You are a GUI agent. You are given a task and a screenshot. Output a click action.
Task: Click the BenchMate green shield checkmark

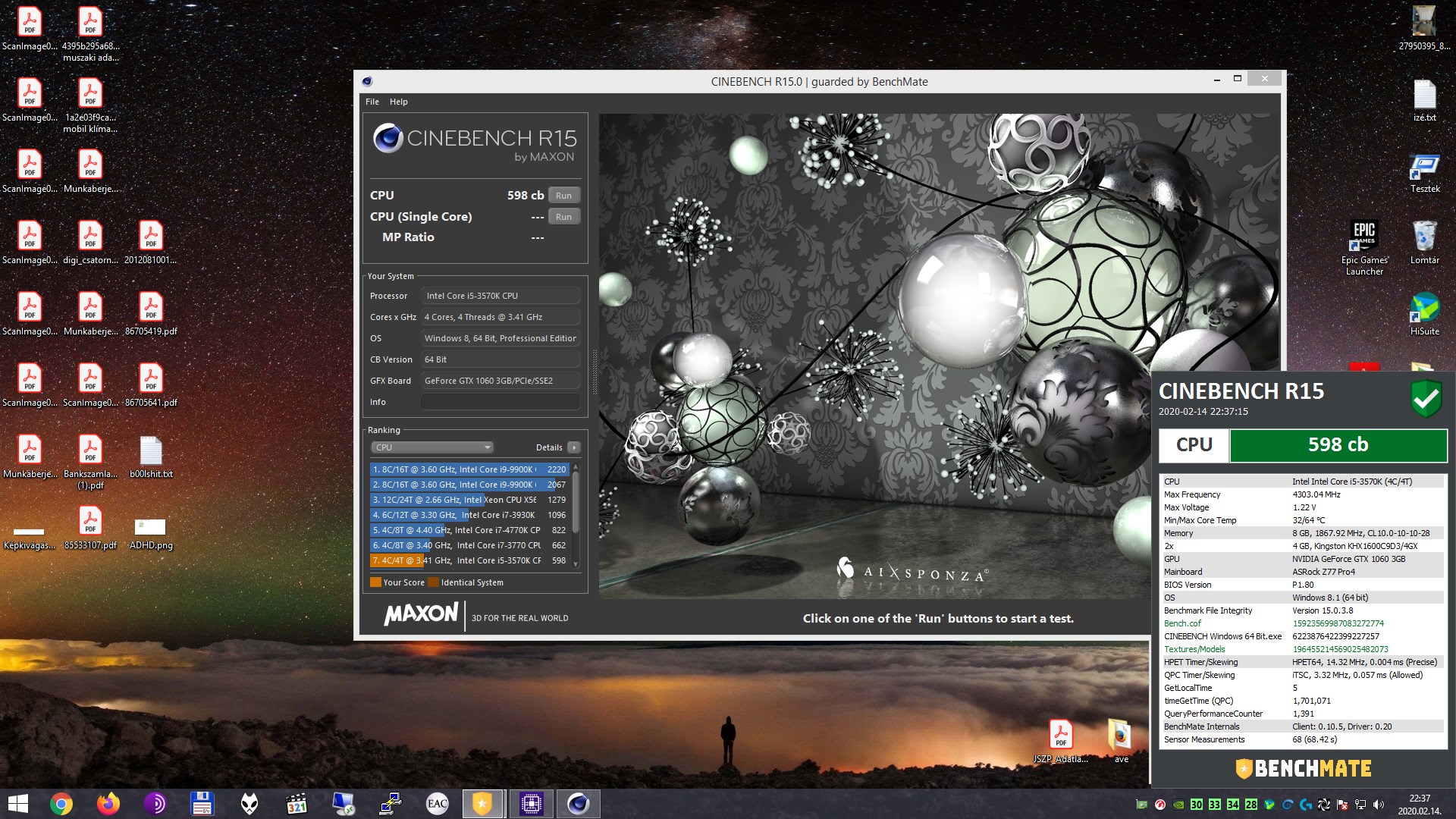[x=1426, y=398]
